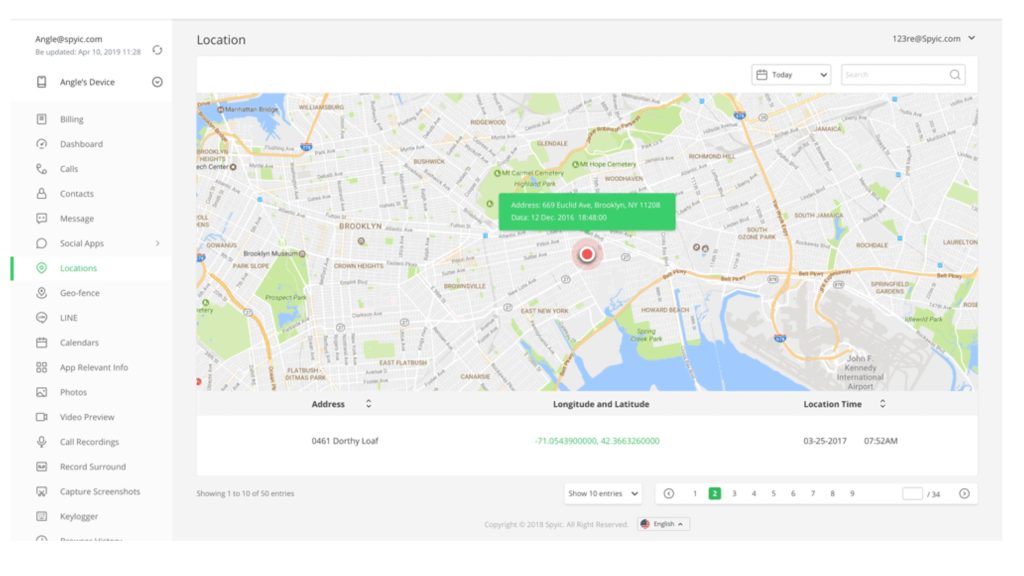Click the next page arrow button

click(x=964, y=493)
